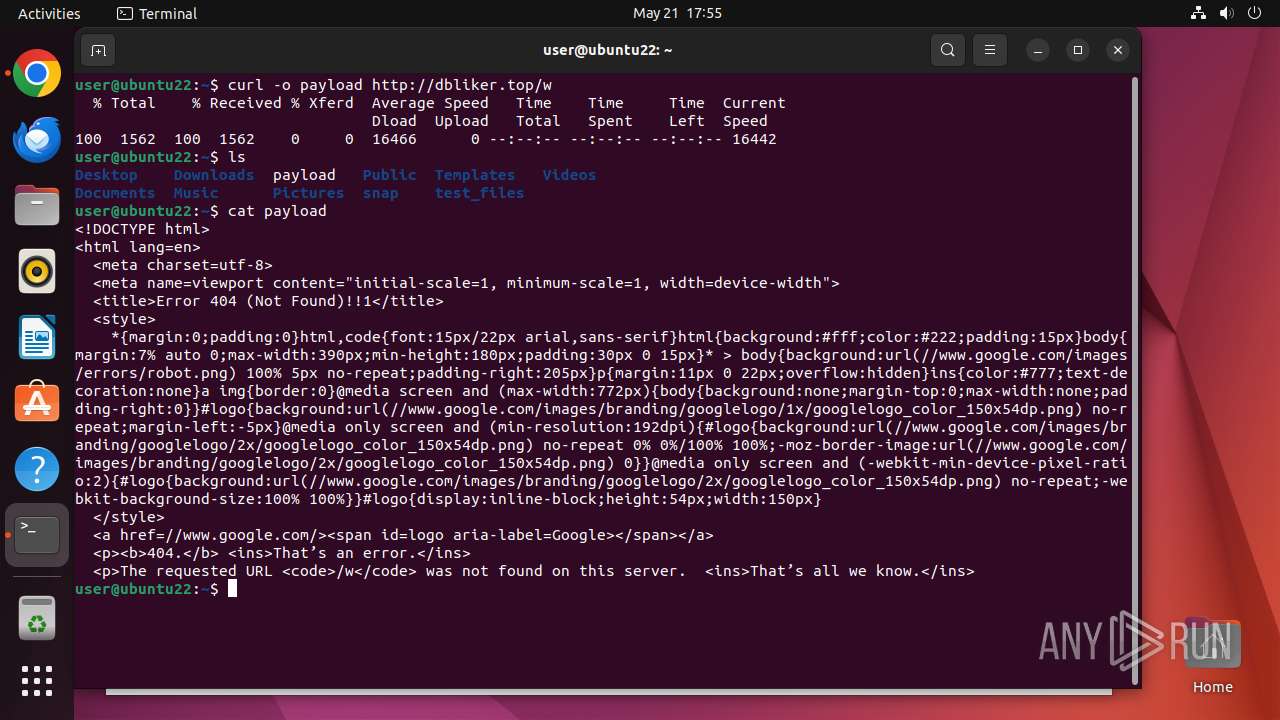
Task: Click the '</style>' closing tag line
Action: click(129, 517)
